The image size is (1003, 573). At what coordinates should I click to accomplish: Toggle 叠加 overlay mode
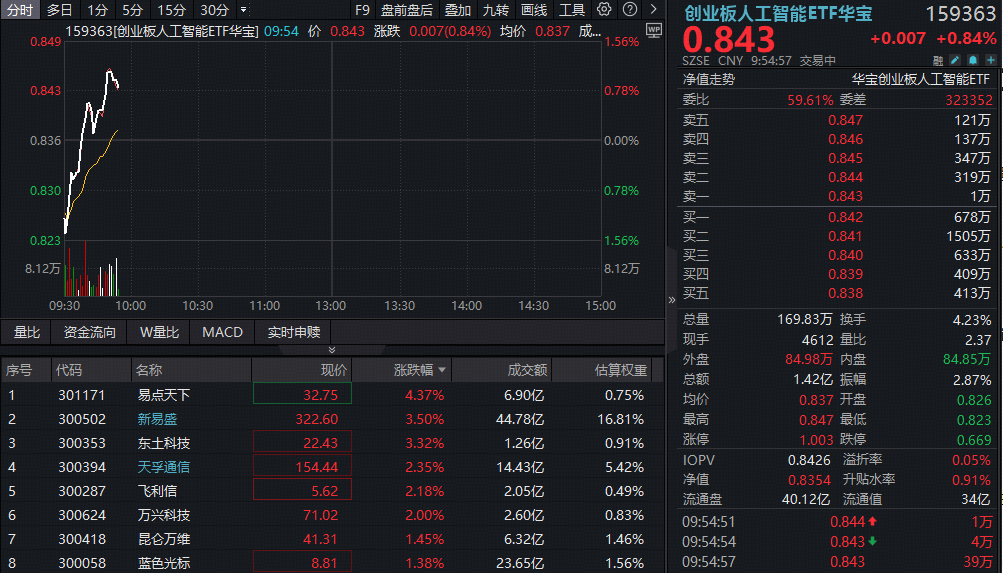458,10
